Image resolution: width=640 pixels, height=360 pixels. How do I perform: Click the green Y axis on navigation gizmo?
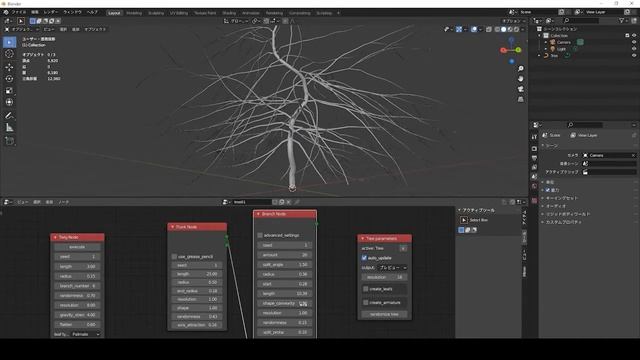click(x=518, y=50)
